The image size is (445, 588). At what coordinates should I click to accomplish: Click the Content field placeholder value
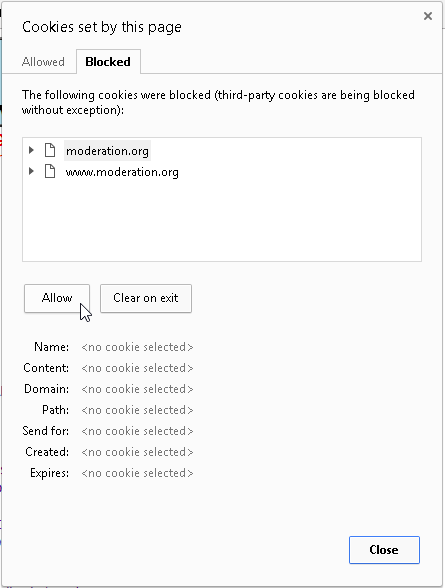coord(137,368)
